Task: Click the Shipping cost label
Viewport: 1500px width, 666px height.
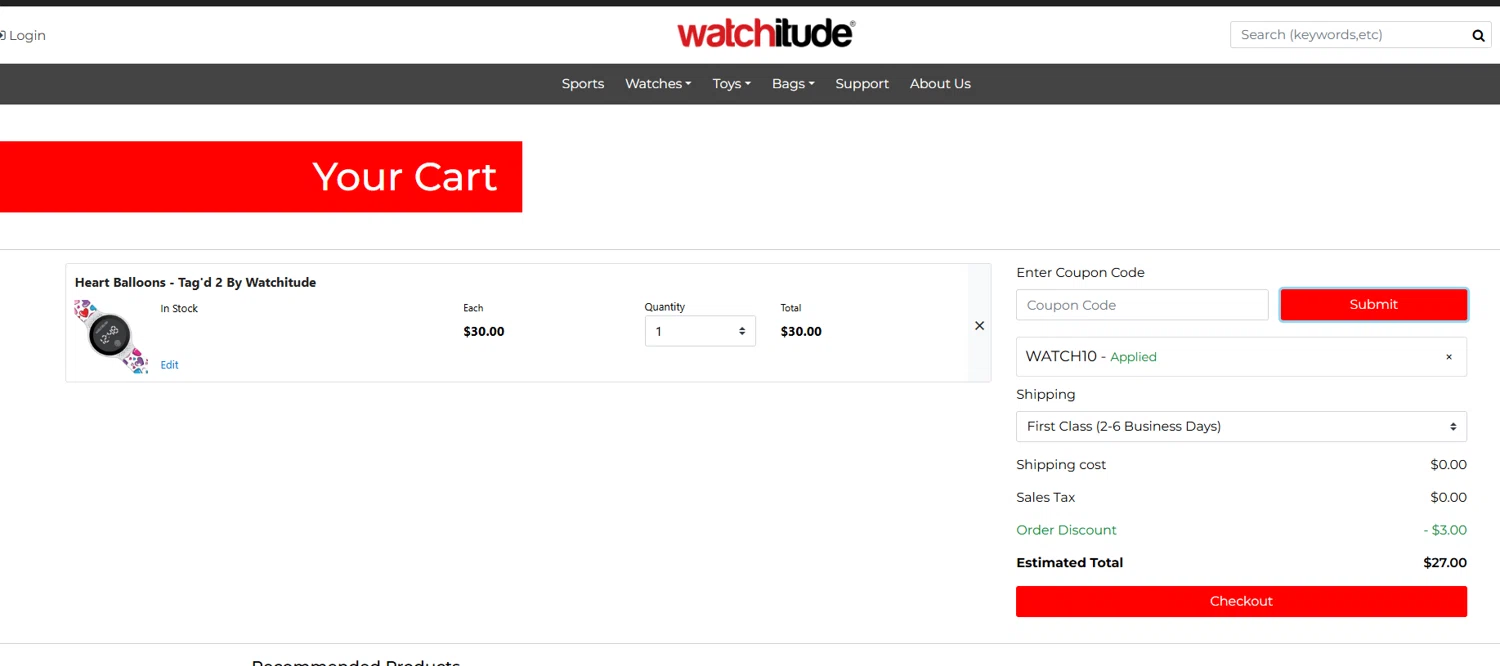Action: click(x=1061, y=465)
